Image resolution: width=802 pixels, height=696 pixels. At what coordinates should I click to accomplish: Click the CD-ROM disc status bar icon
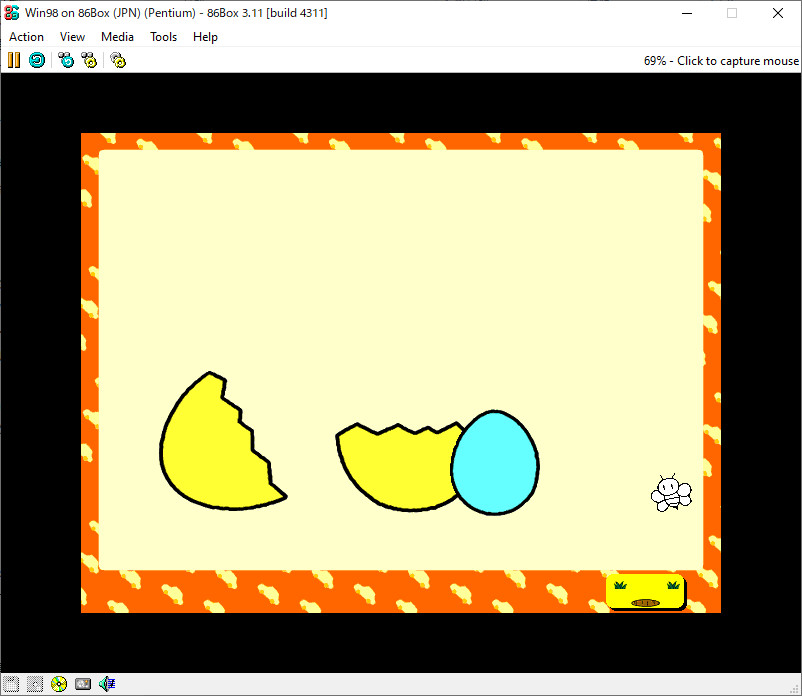coord(59,684)
